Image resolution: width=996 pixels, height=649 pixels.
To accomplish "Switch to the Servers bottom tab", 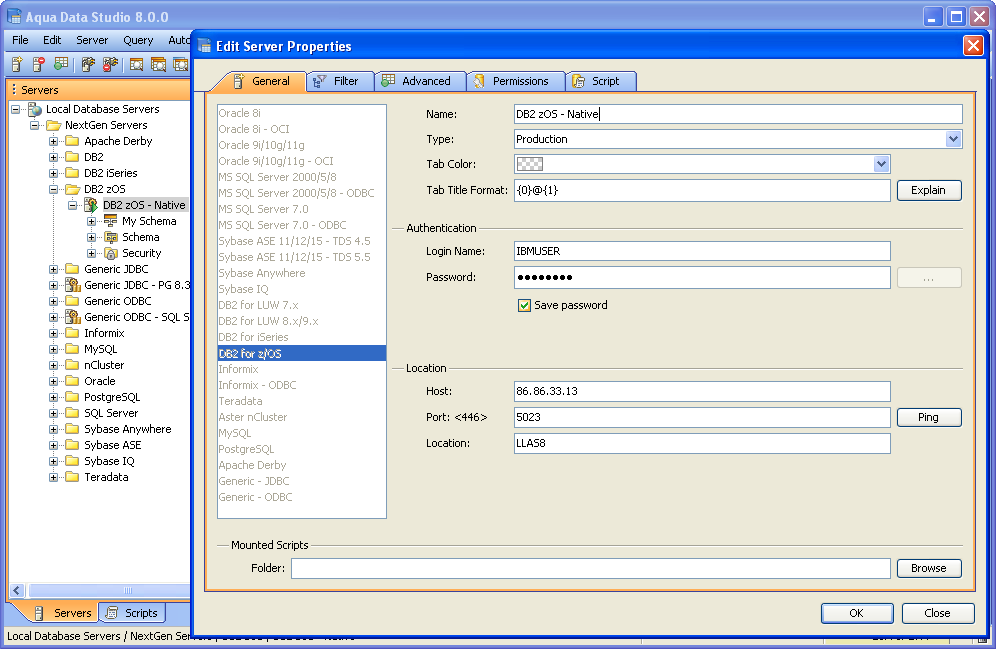I will [x=63, y=613].
